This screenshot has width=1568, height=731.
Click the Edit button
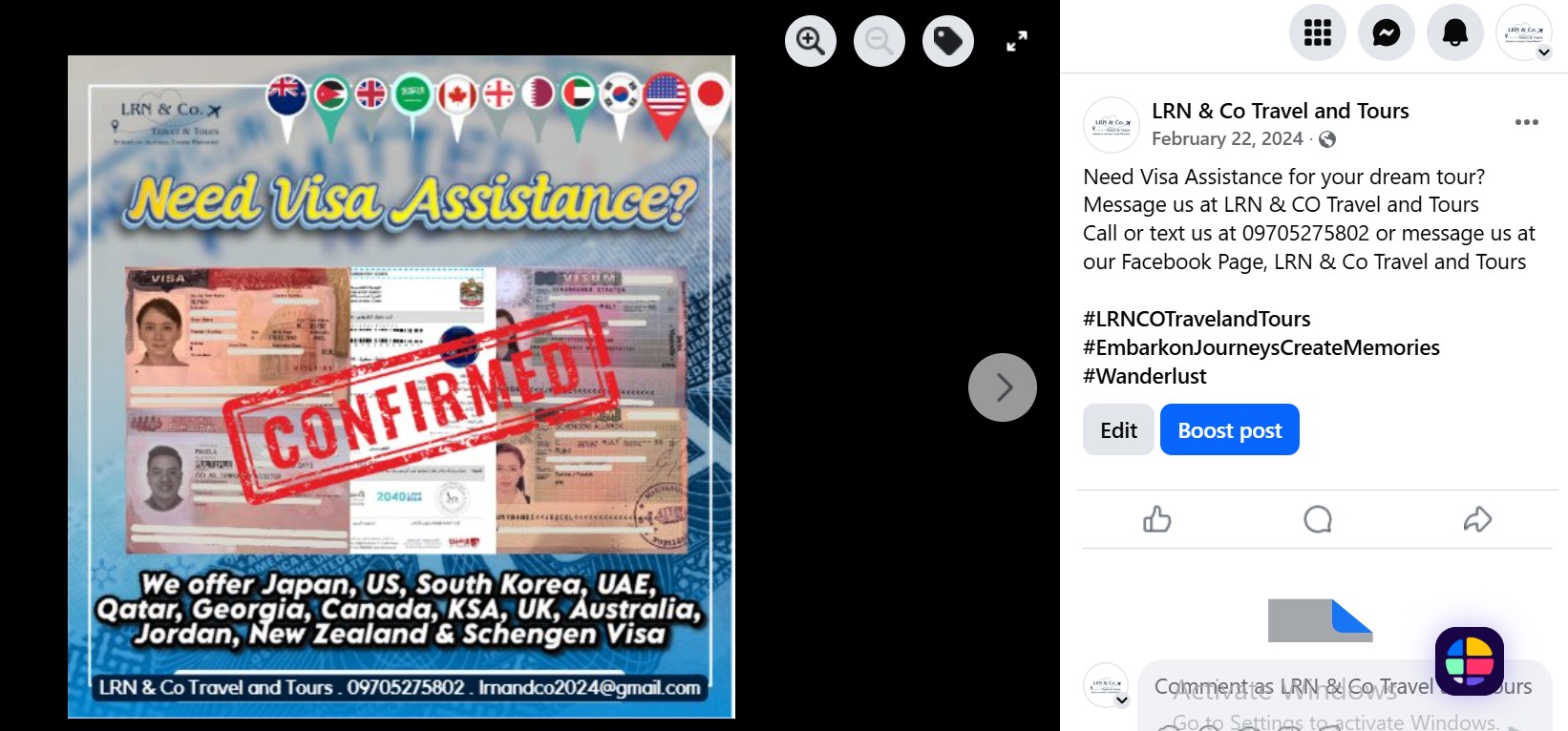1118,429
